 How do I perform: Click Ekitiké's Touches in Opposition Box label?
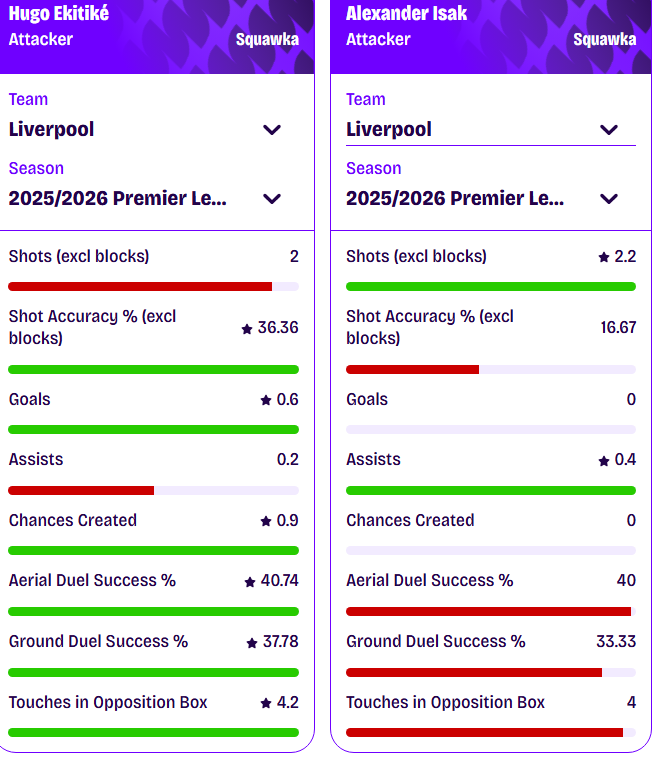pos(108,702)
